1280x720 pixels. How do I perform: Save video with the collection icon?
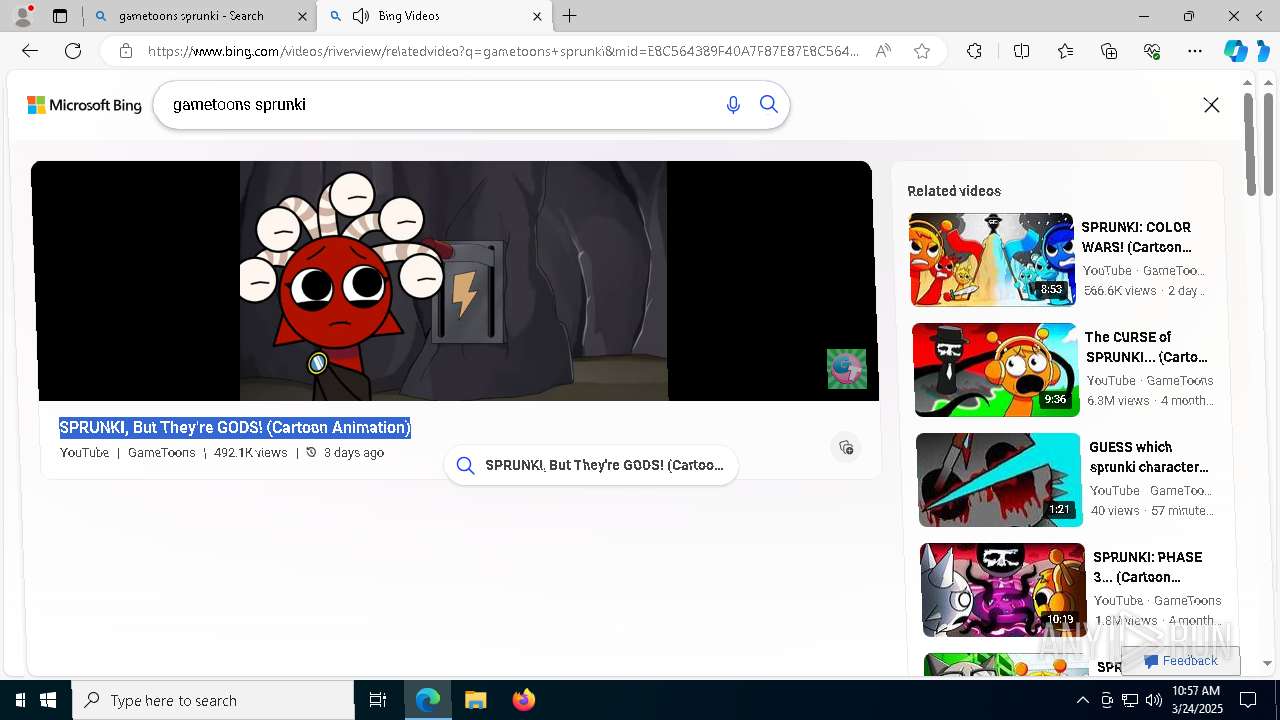tap(846, 447)
